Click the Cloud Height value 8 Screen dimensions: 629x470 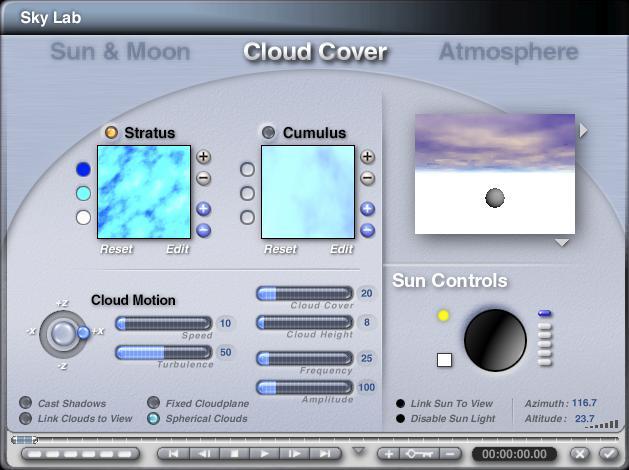(367, 322)
